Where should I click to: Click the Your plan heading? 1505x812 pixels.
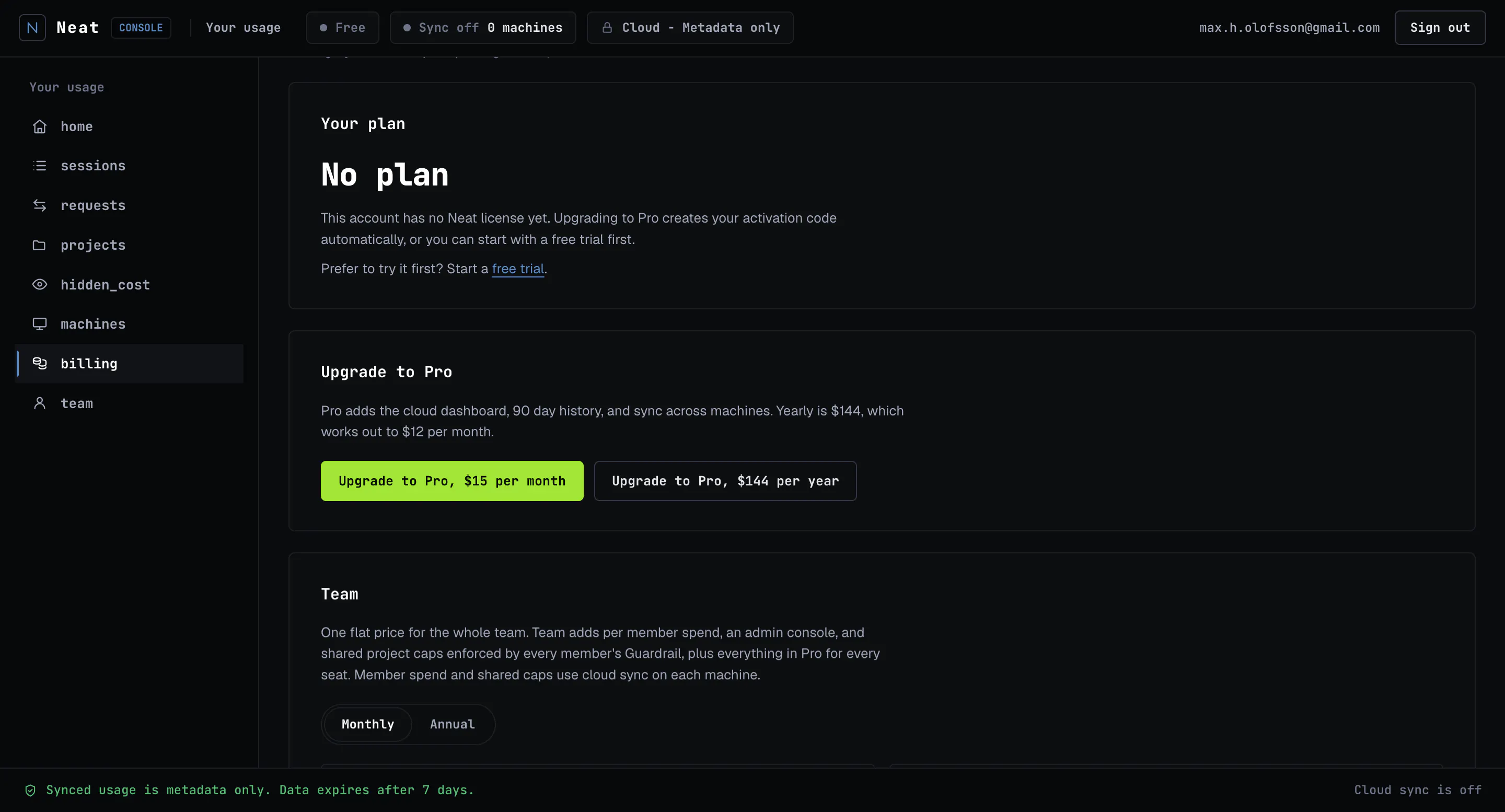click(363, 124)
